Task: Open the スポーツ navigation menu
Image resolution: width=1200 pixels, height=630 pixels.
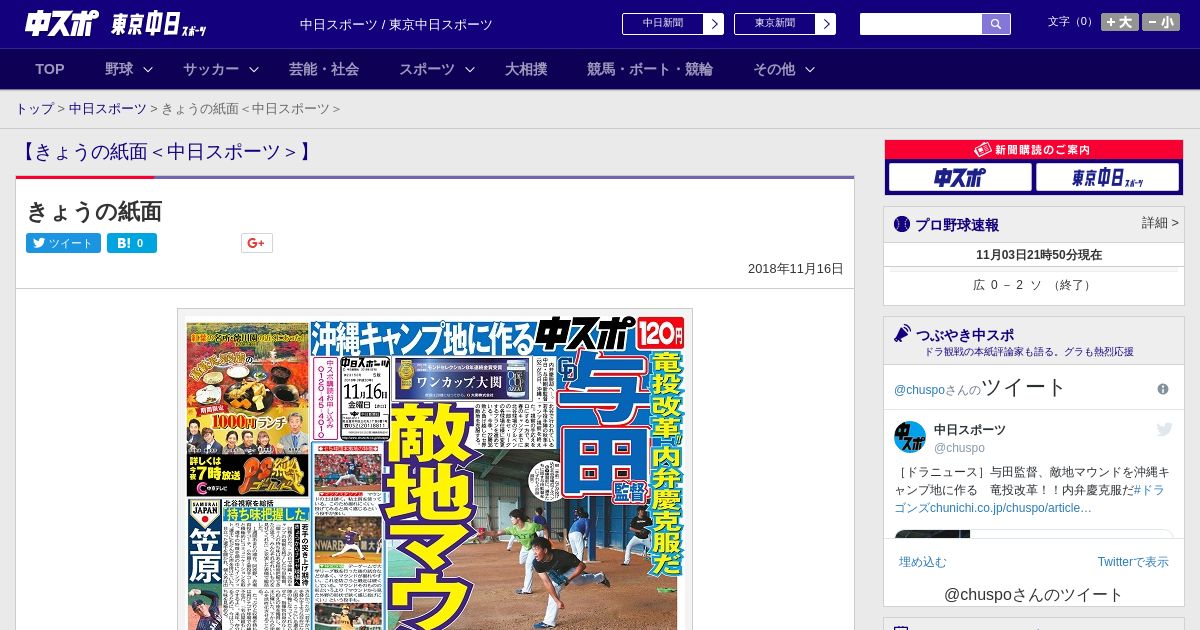Action: tap(427, 69)
